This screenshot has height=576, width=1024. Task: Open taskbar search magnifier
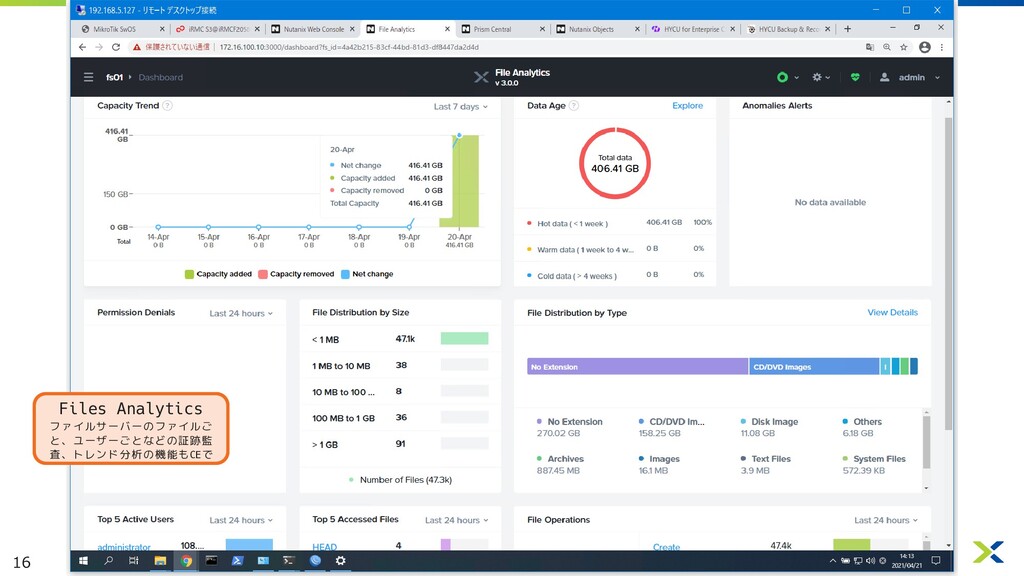(x=108, y=560)
